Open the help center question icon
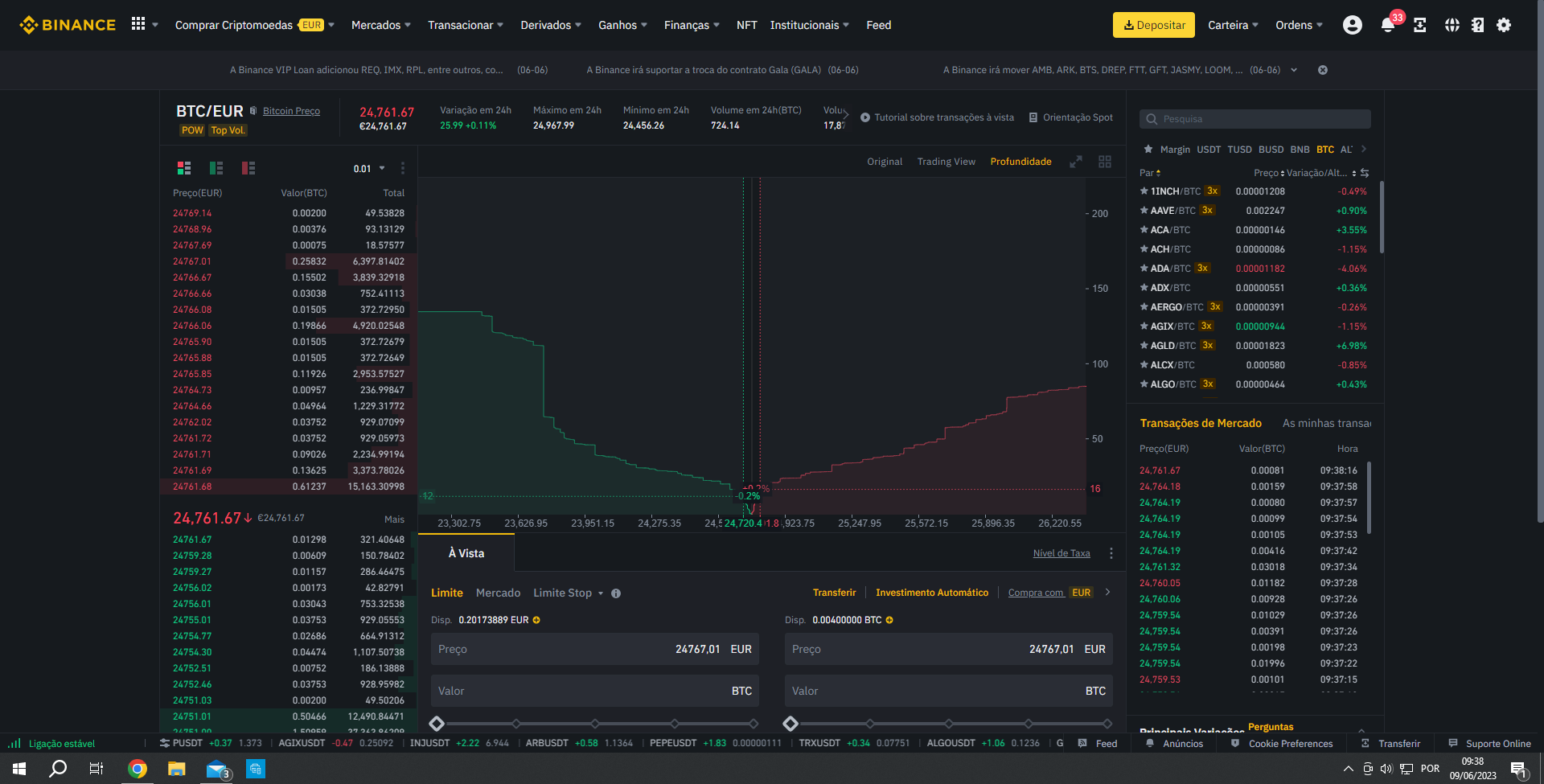 point(1477,25)
